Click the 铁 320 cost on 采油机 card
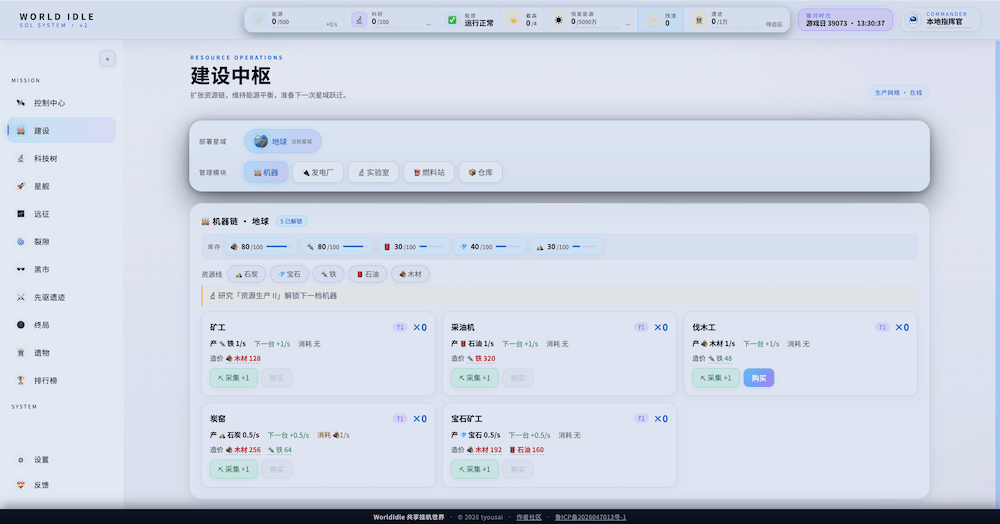This screenshot has height=524, width=1000. coord(481,358)
